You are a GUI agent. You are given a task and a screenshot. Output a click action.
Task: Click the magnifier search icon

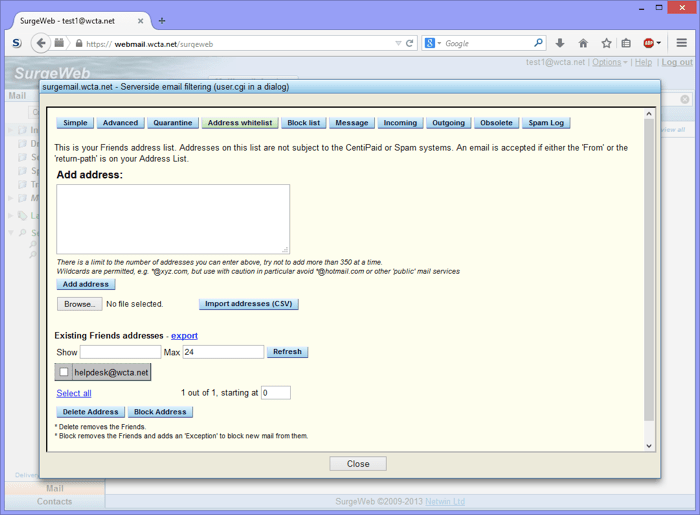538,43
